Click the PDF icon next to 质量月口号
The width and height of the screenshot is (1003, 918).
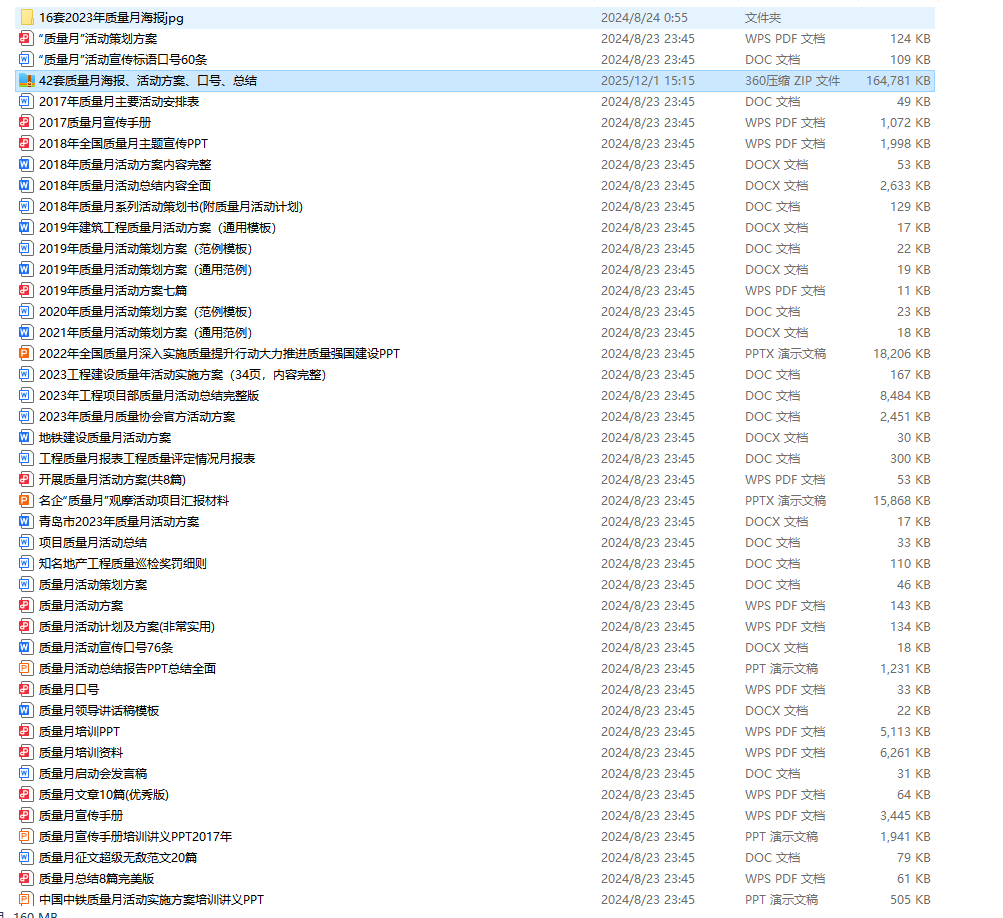point(26,689)
